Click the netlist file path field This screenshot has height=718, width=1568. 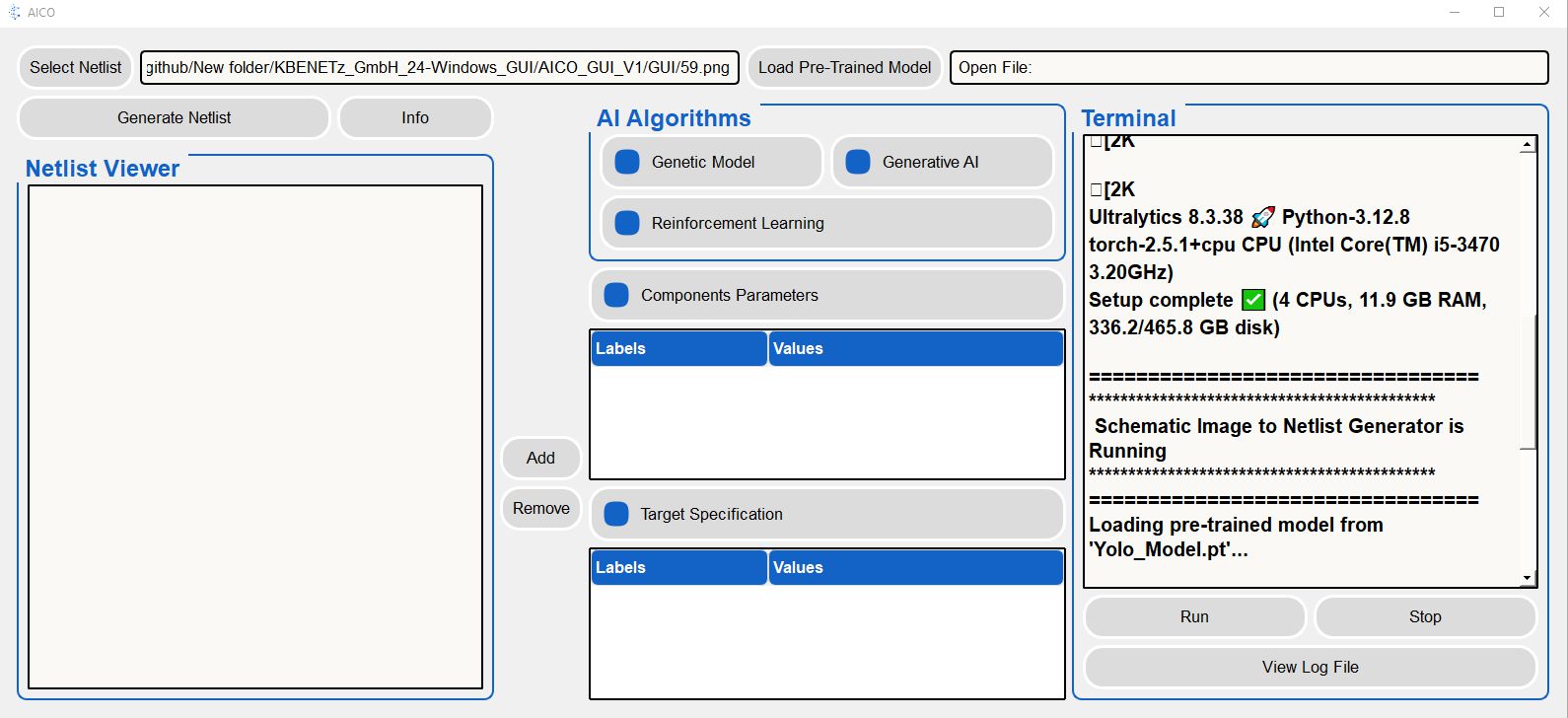tap(439, 67)
